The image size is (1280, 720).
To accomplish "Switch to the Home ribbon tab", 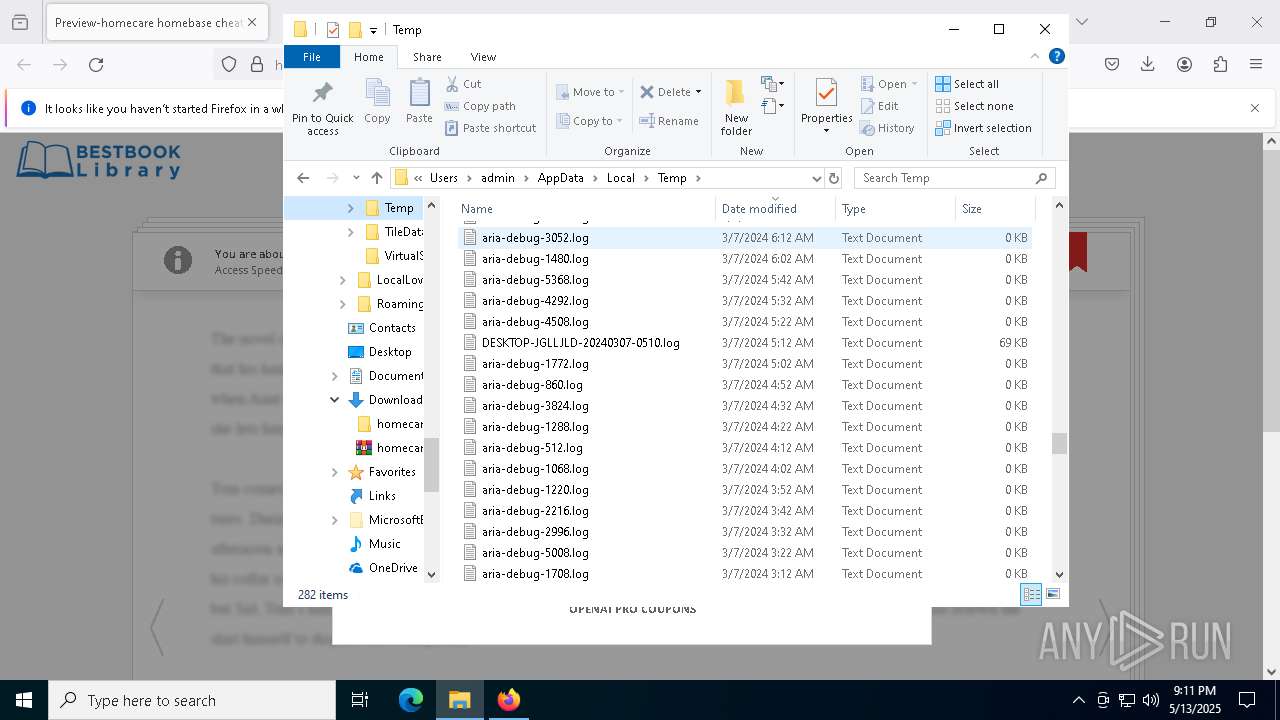I will point(369,57).
